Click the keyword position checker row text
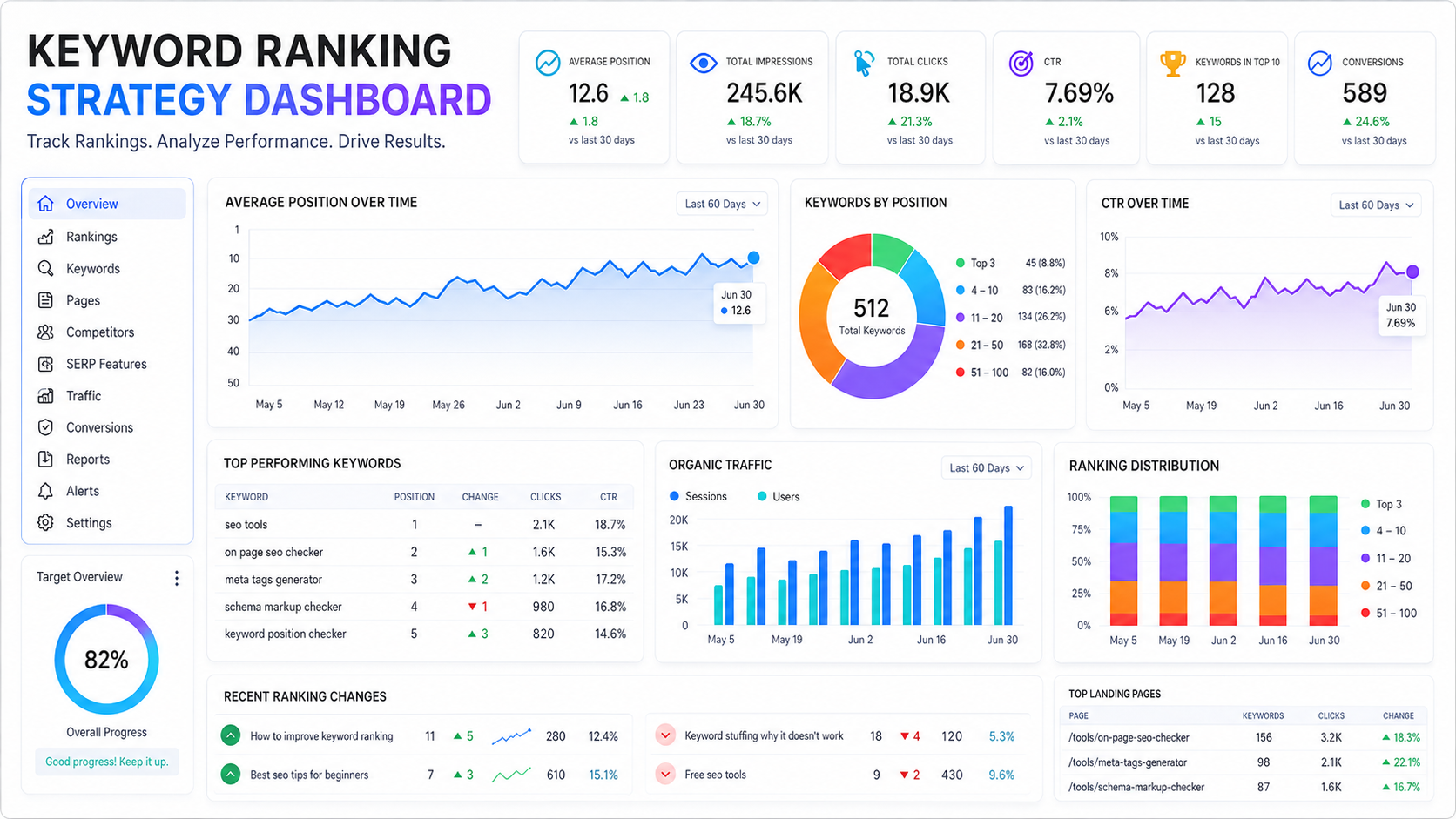1456x819 pixels. coord(286,634)
